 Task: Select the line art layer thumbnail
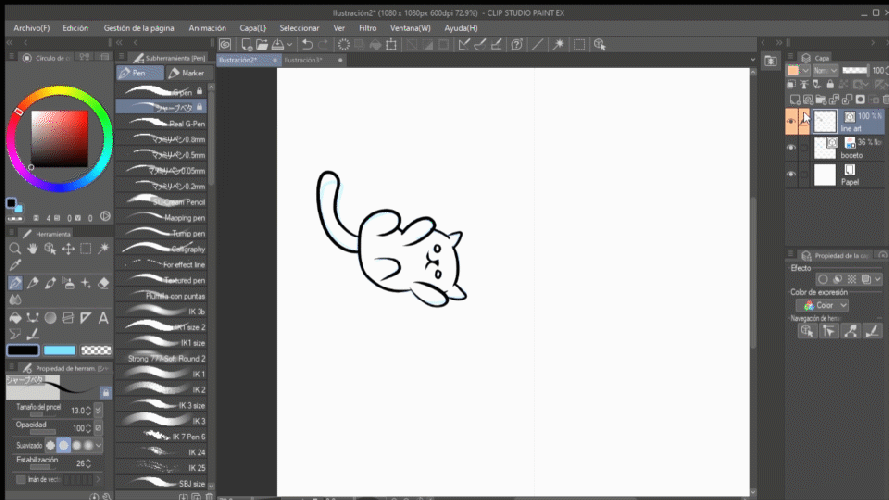825,122
